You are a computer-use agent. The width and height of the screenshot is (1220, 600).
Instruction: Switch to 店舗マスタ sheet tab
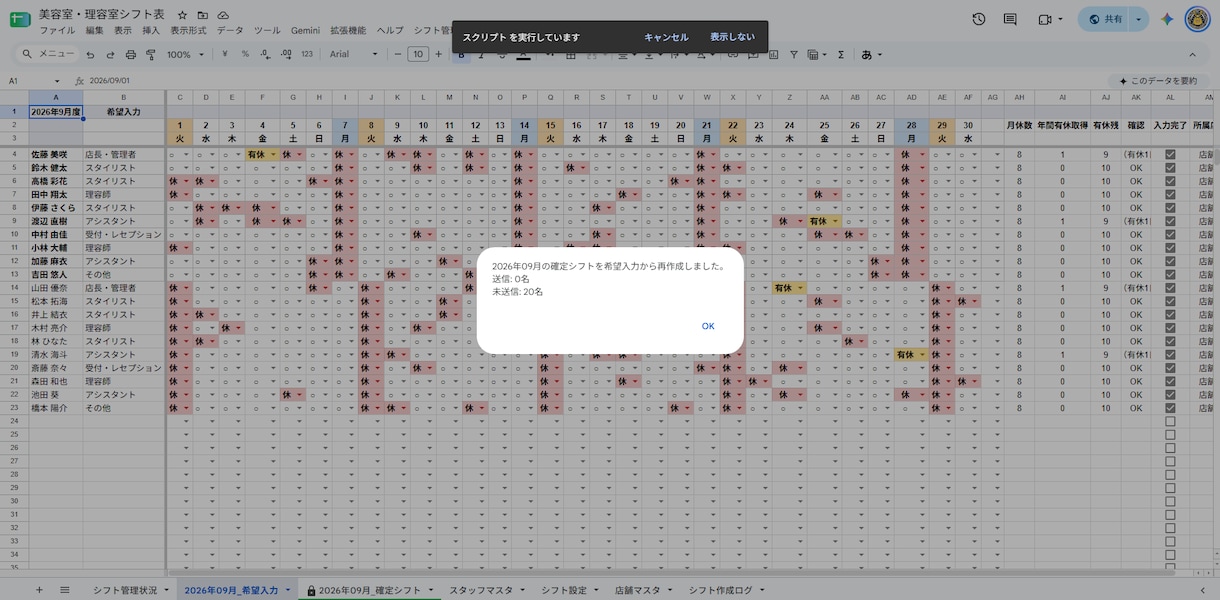[637, 590]
